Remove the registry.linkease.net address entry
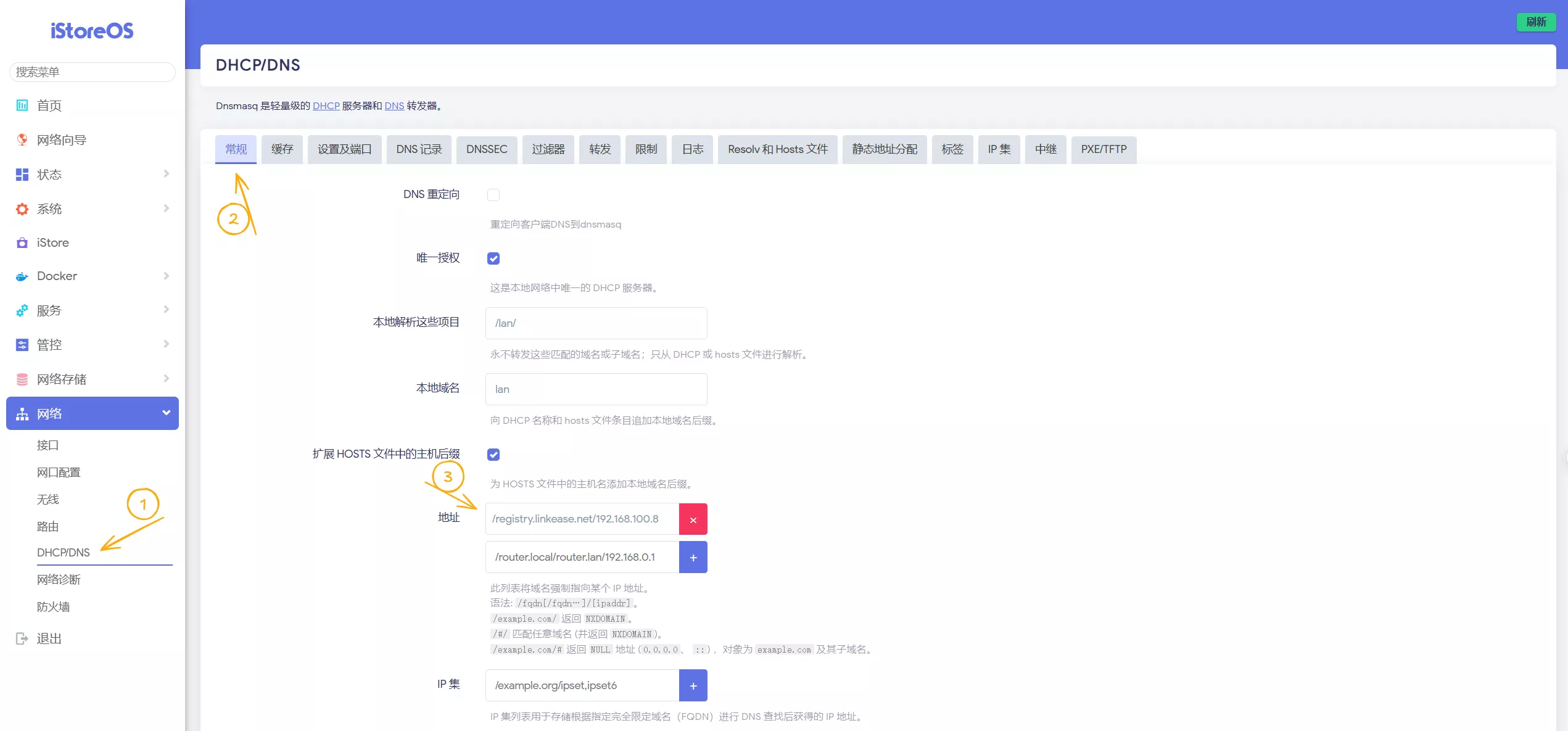Viewport: 1568px width, 731px height. click(693, 519)
